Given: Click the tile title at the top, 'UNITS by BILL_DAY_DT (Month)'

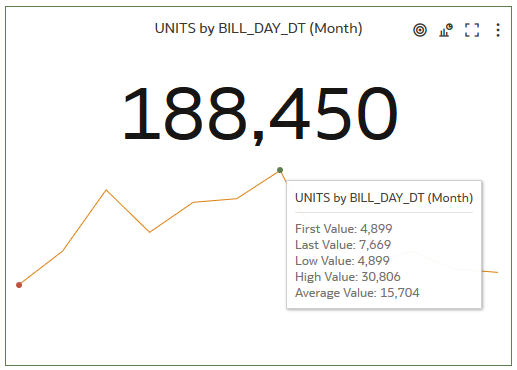Looking at the screenshot, I should [x=258, y=29].
